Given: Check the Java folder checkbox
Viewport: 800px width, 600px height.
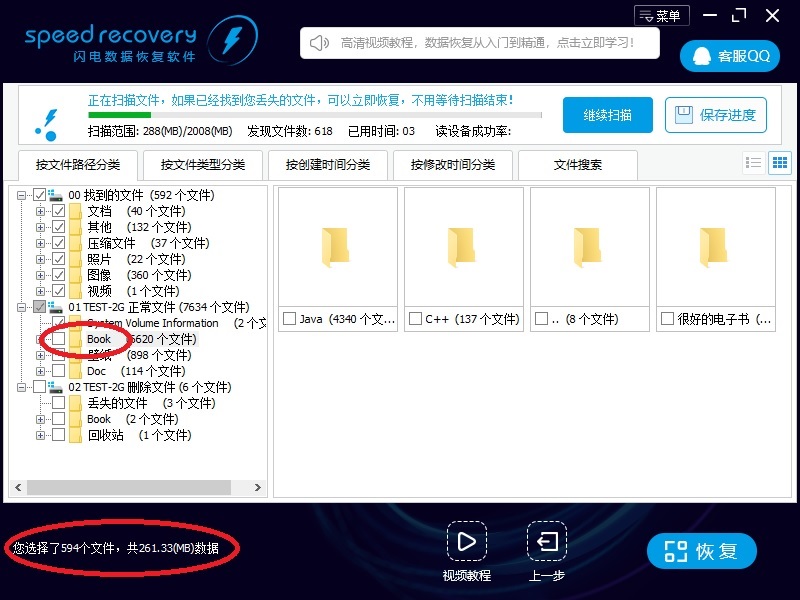Looking at the screenshot, I should coord(289,319).
